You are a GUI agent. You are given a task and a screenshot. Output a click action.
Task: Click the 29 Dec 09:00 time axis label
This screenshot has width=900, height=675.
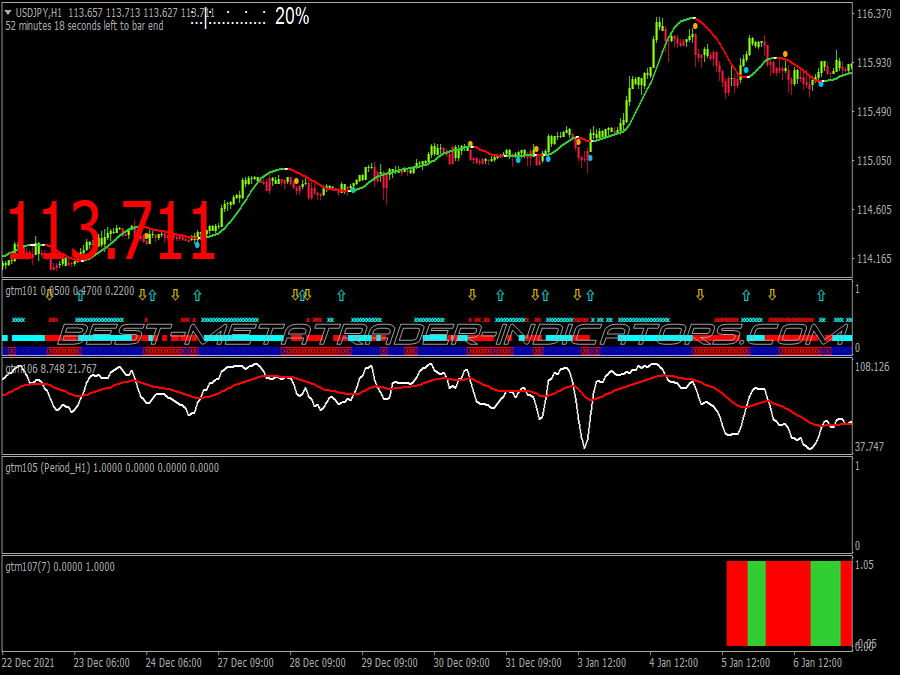pos(389,663)
